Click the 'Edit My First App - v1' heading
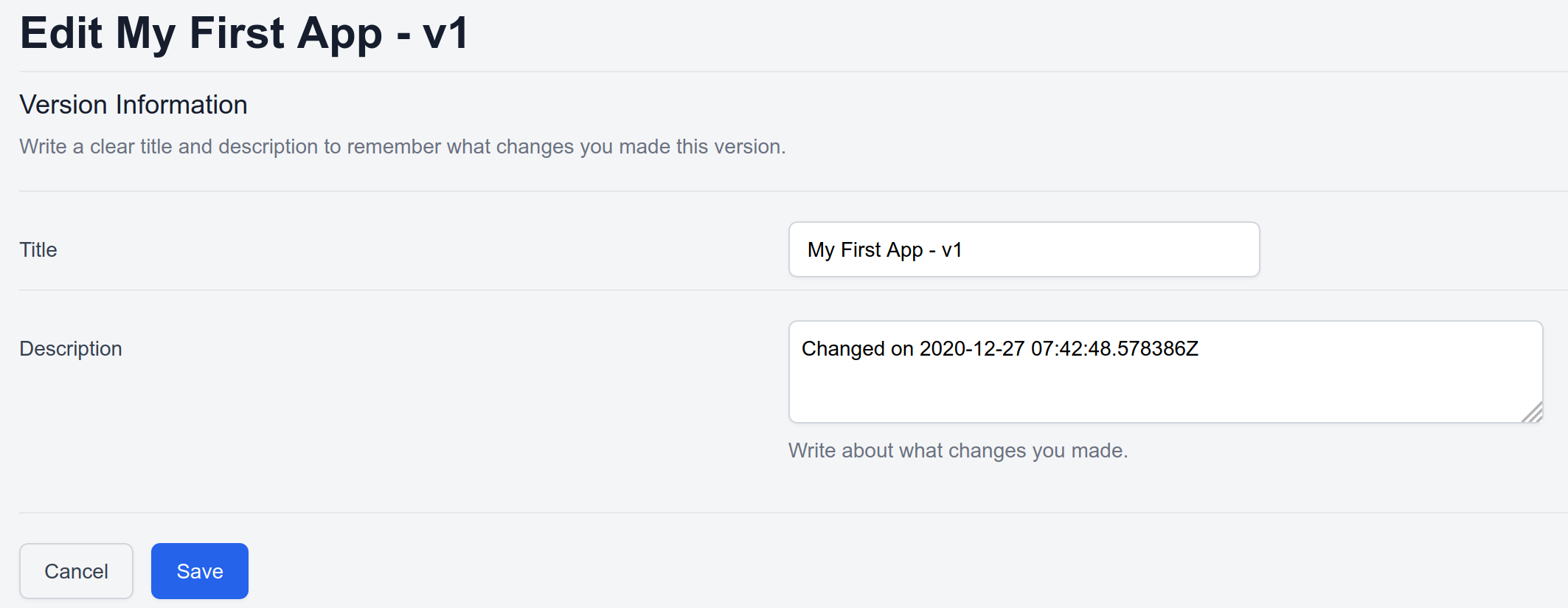This screenshot has width=1568, height=608. point(244,33)
